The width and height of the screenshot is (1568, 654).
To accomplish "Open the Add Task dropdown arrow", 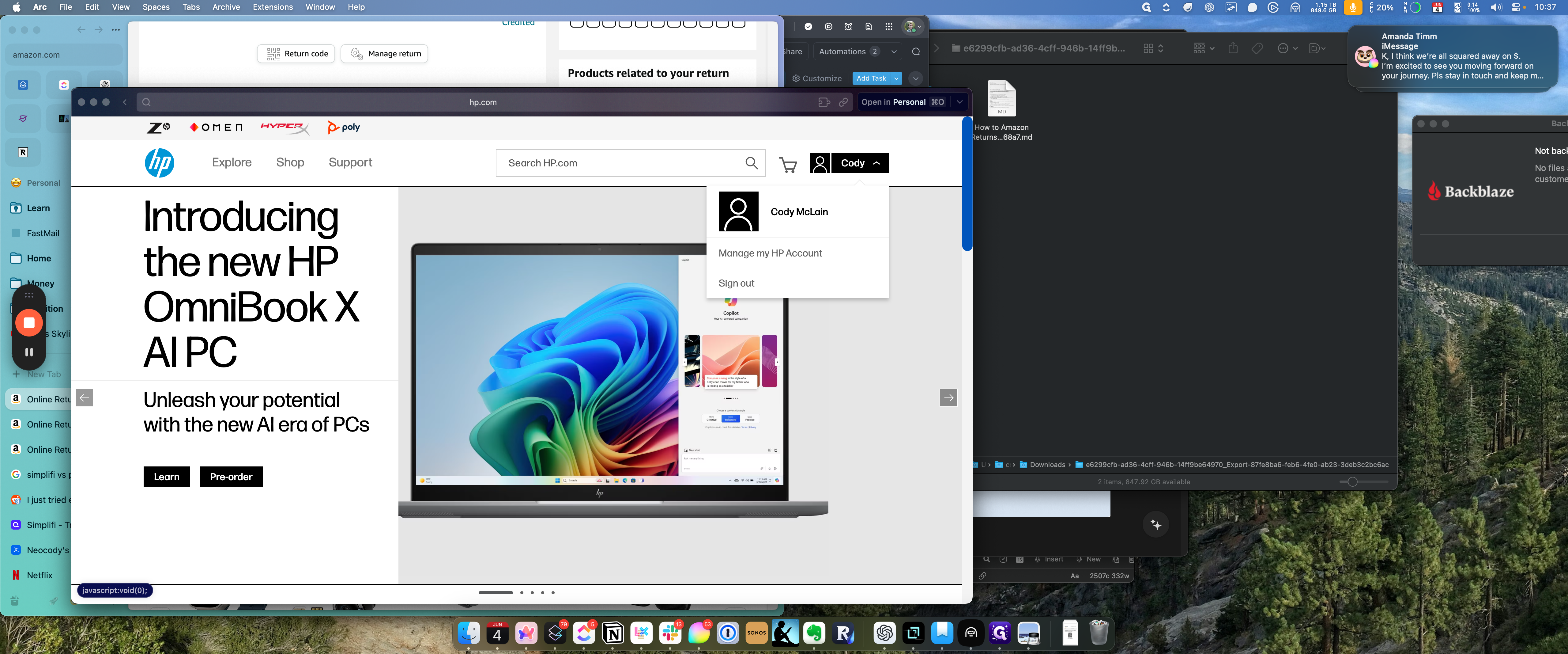I will (896, 78).
